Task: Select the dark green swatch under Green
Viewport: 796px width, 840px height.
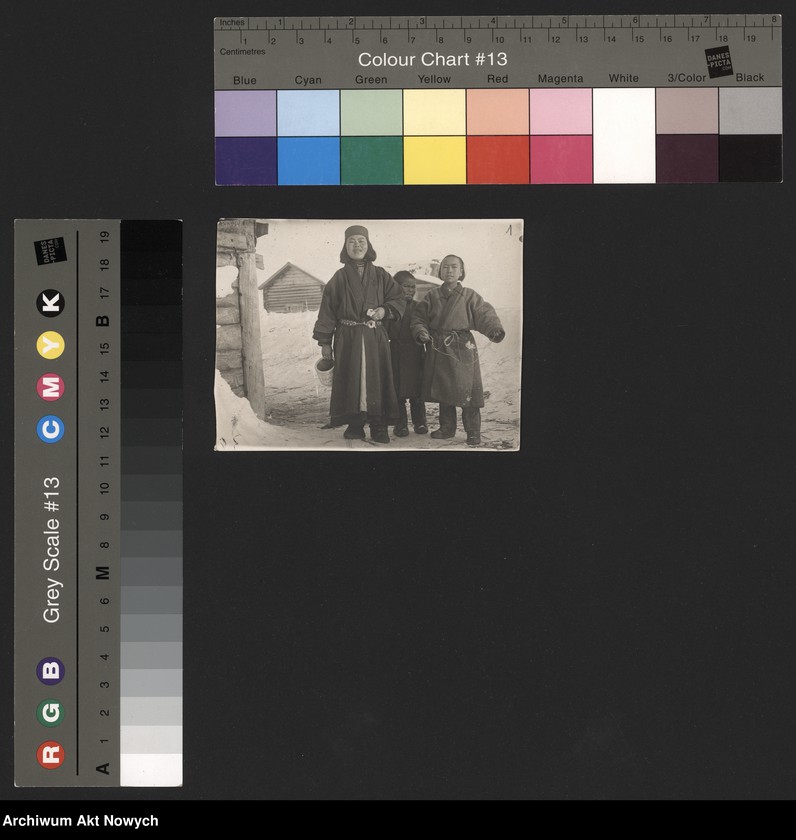Action: 372,160
